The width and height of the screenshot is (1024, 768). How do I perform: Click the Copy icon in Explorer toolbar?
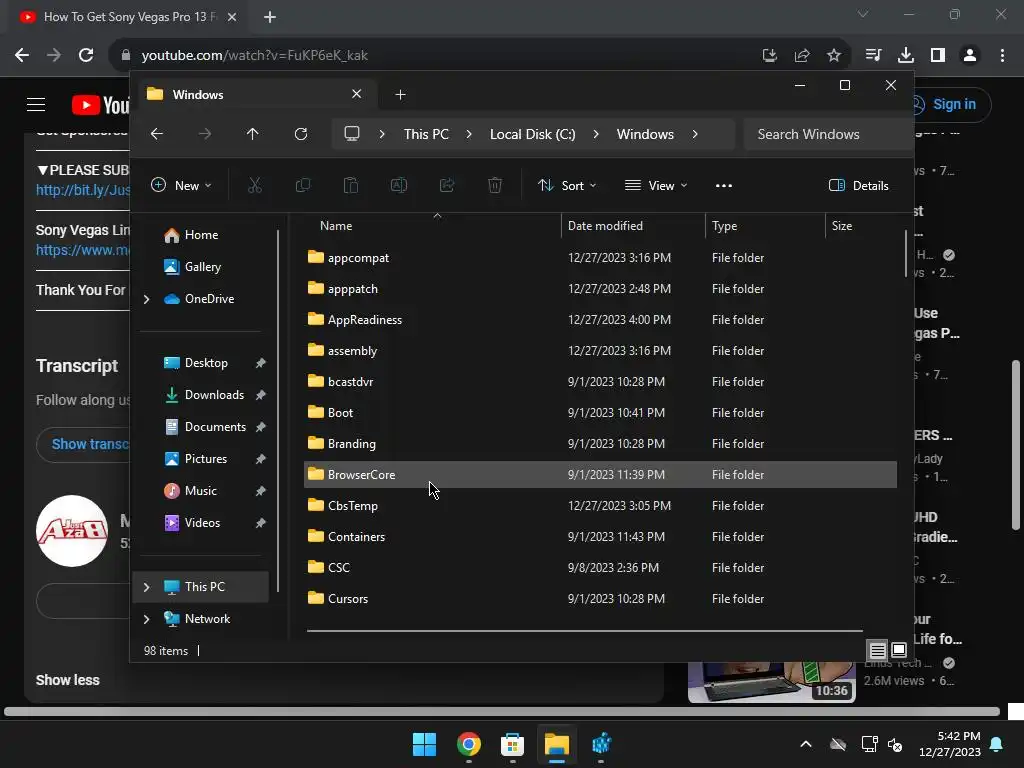coord(302,185)
